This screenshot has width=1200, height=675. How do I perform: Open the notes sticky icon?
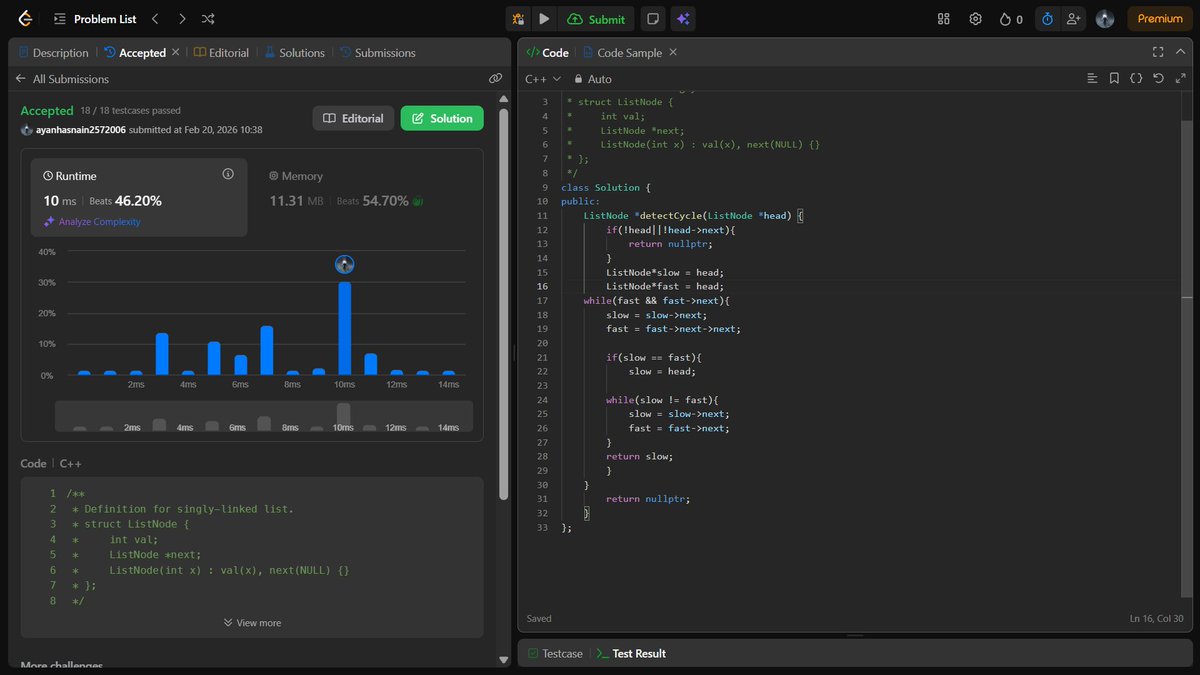point(652,19)
